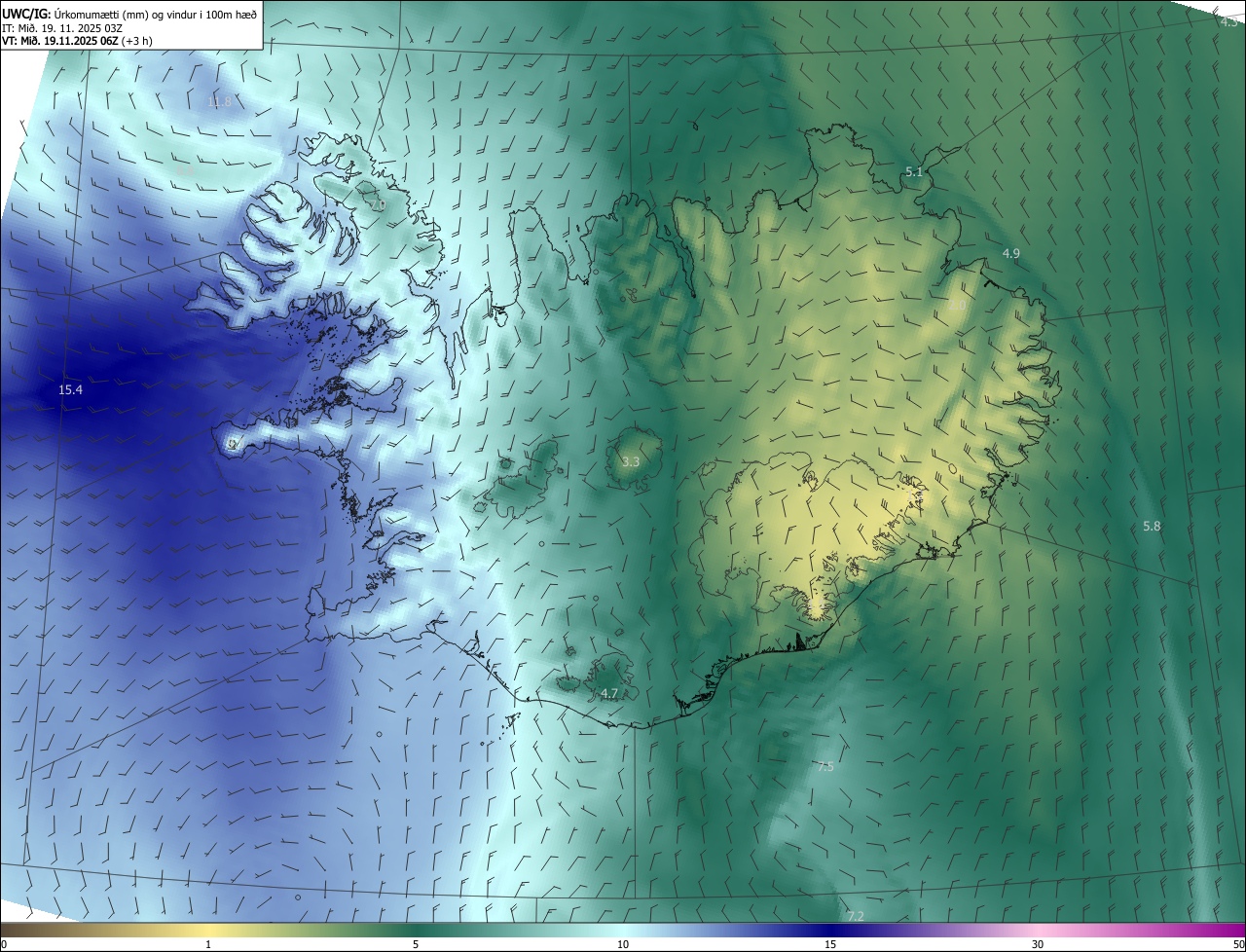Click the 11.8 value label

(x=220, y=101)
